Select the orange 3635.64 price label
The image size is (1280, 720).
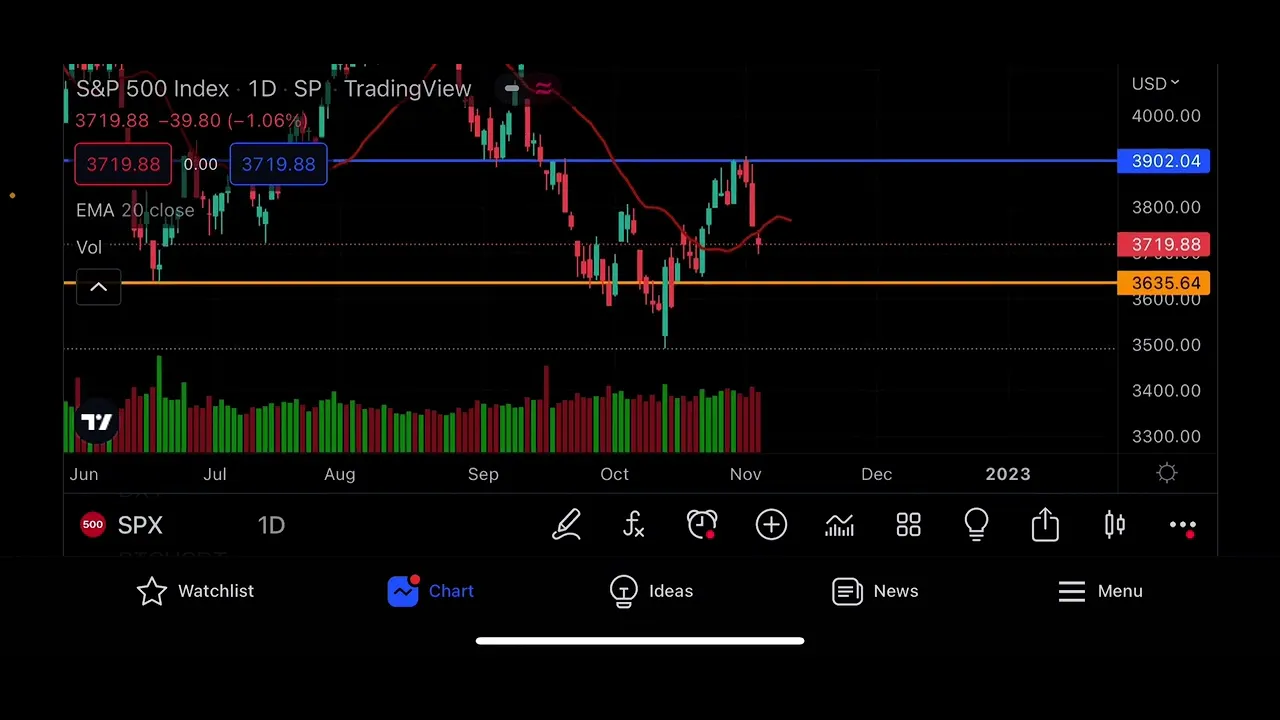pyautogui.click(x=1164, y=283)
